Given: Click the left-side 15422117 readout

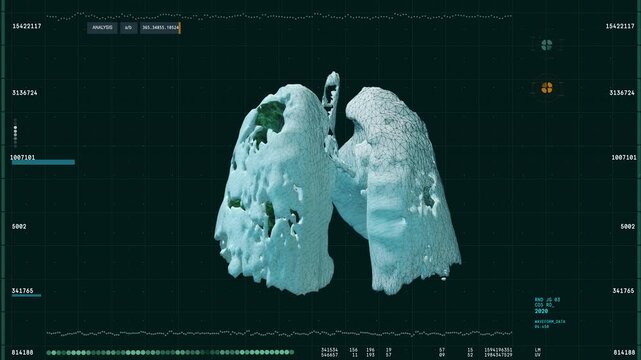Looking at the screenshot, I should point(27,26).
